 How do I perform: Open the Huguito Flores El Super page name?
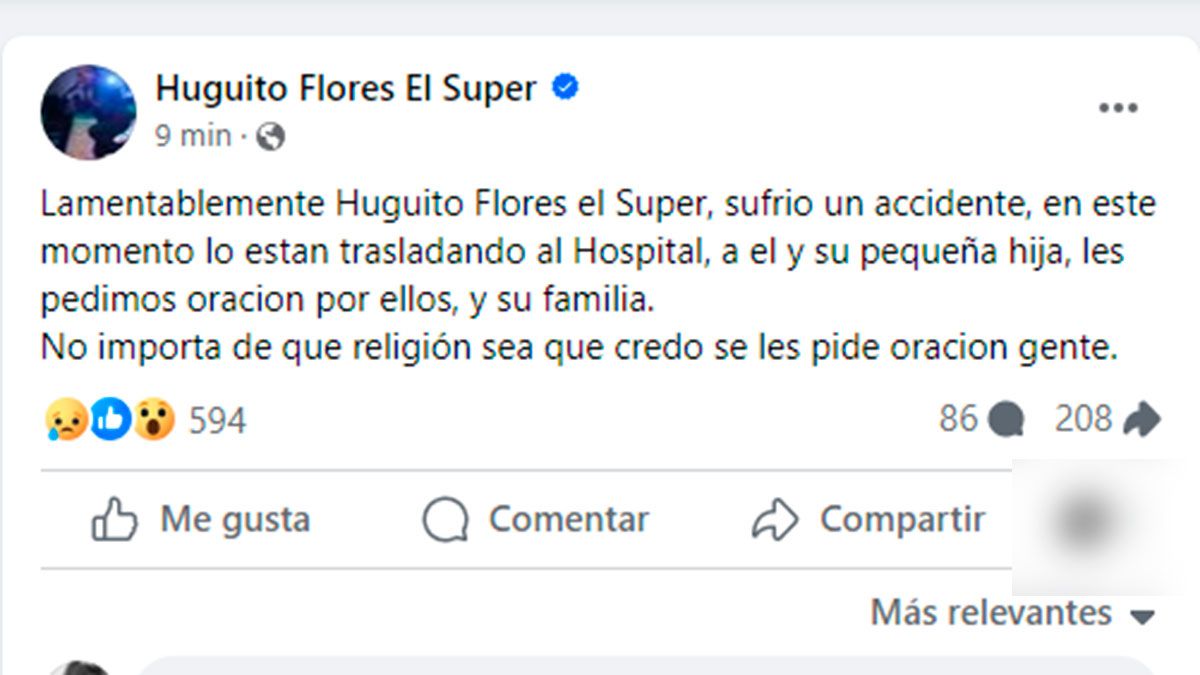(346, 89)
